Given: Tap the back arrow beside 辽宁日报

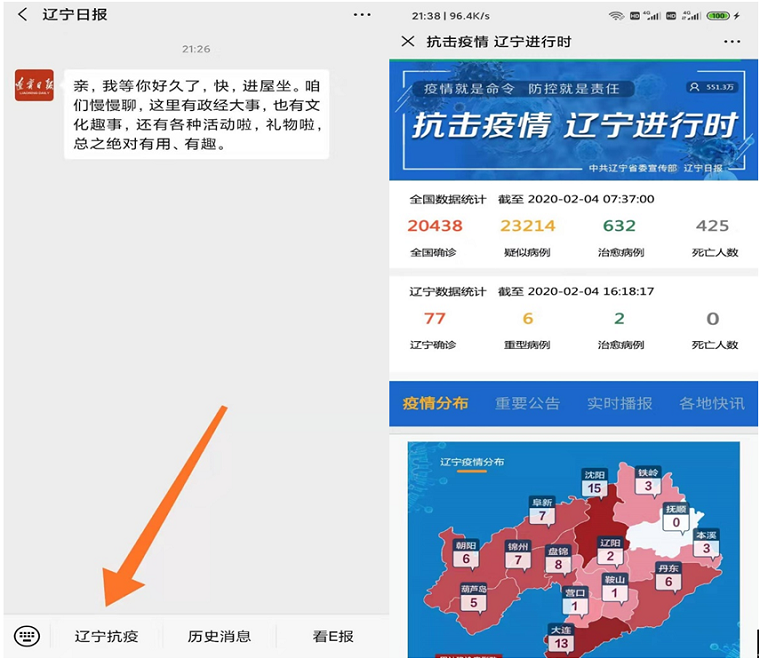Looking at the screenshot, I should [x=22, y=15].
